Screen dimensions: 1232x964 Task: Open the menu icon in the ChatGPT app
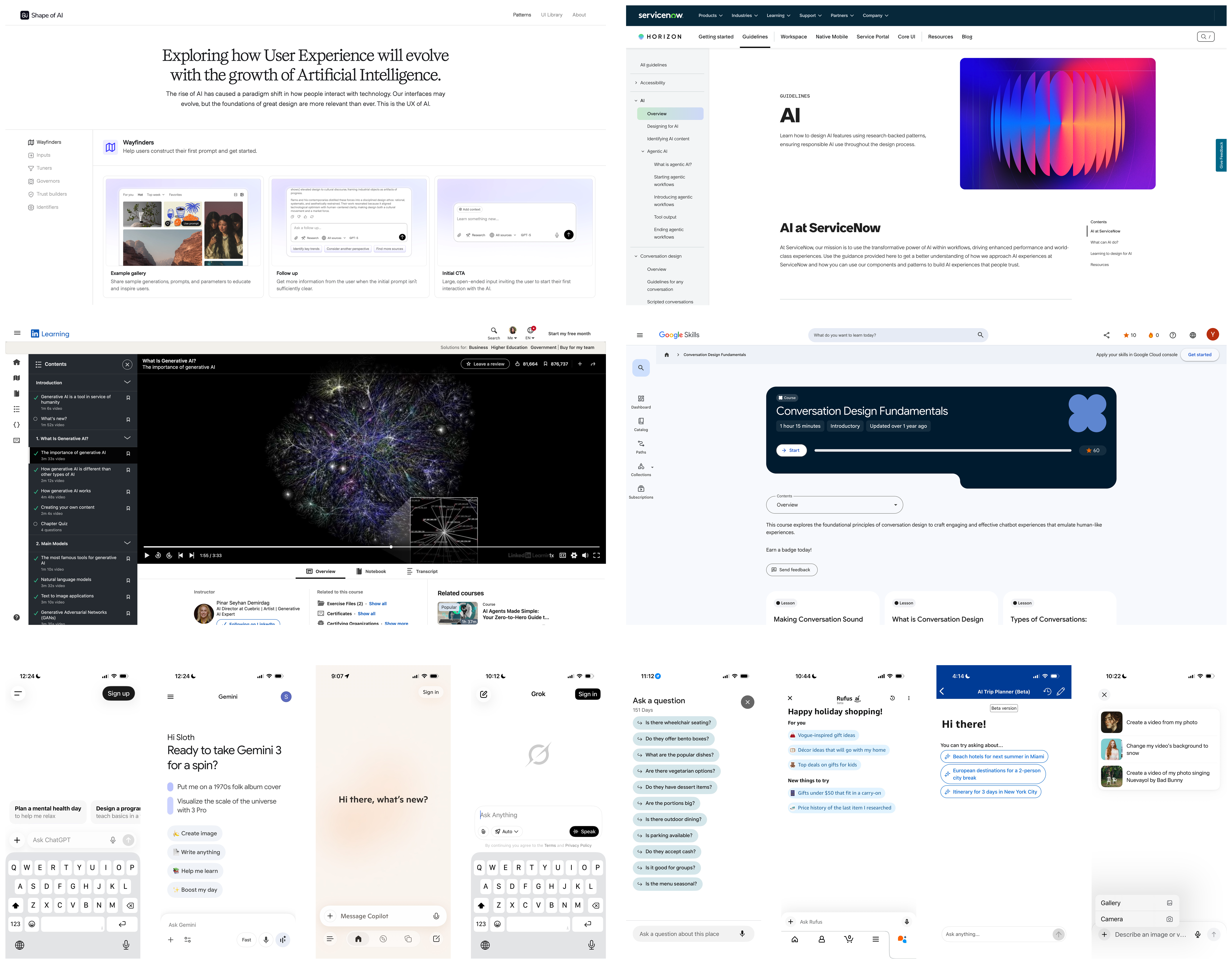18,694
